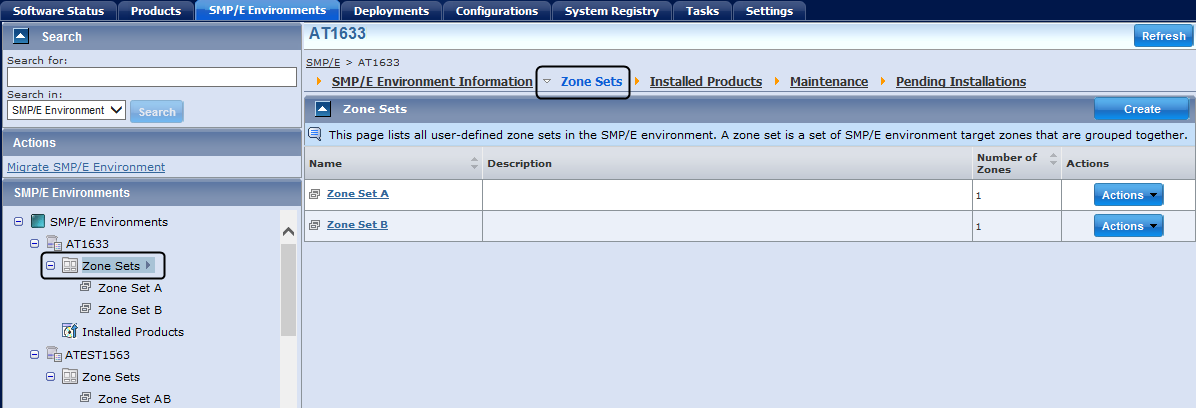The image size is (1196, 408).
Task: Collapse Zone Sets table panel icon
Action: click(x=323, y=109)
